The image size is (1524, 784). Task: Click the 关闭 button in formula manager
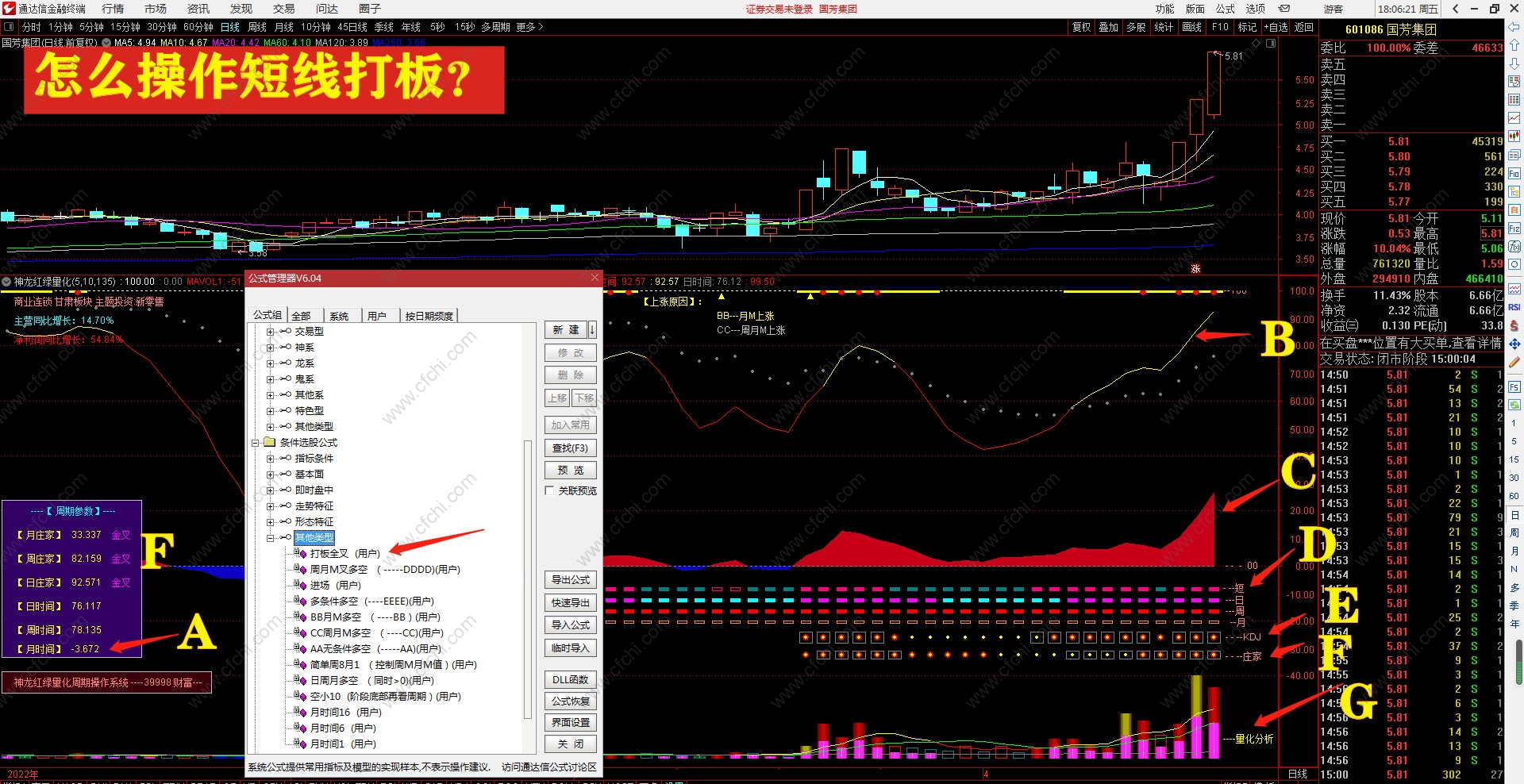(x=570, y=744)
